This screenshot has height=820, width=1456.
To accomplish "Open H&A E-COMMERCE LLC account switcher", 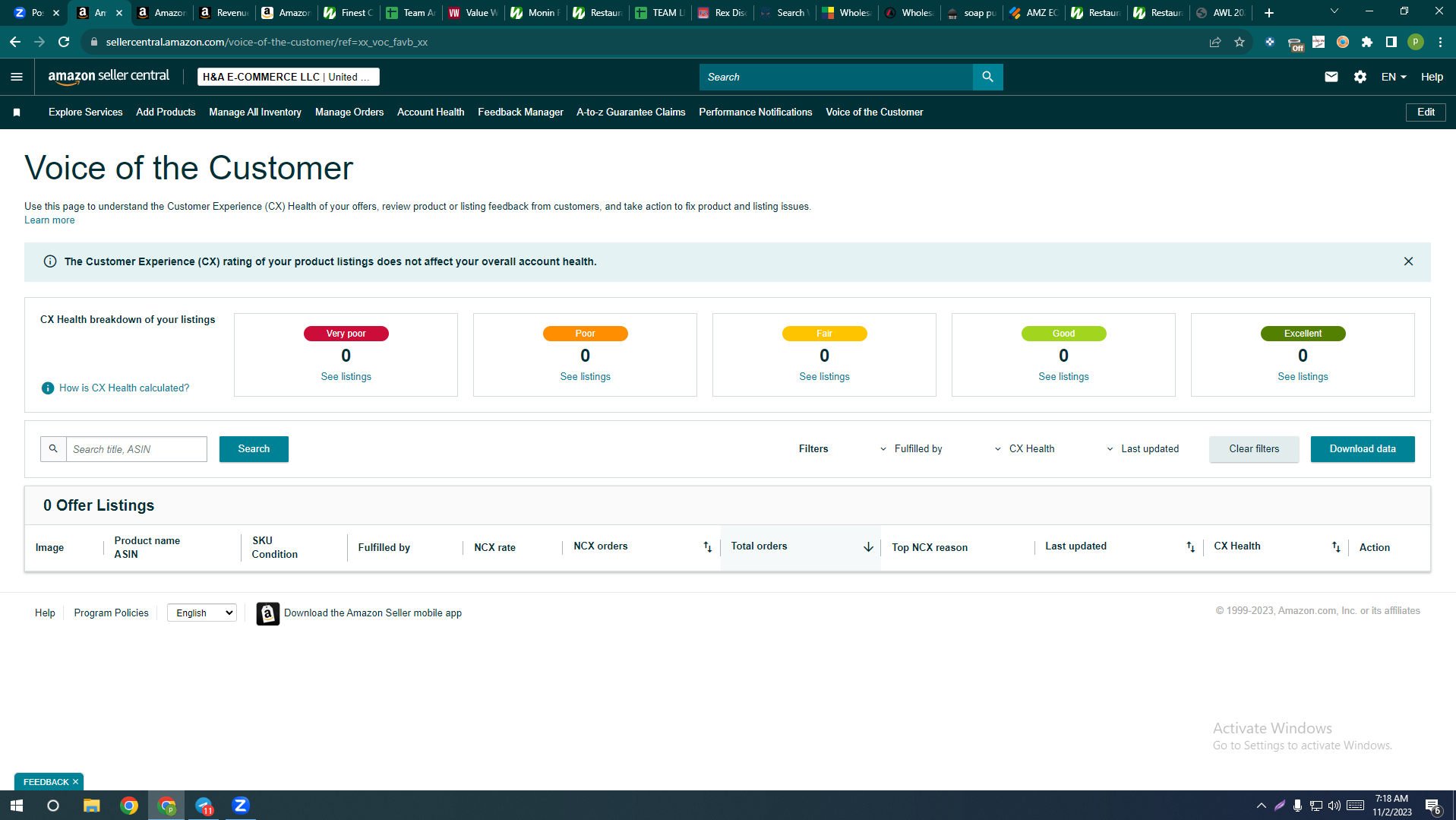I will point(289,77).
